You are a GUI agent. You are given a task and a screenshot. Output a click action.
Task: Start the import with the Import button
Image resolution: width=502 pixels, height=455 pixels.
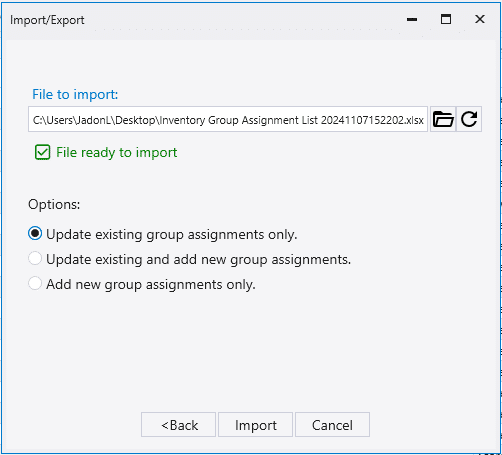(x=255, y=425)
